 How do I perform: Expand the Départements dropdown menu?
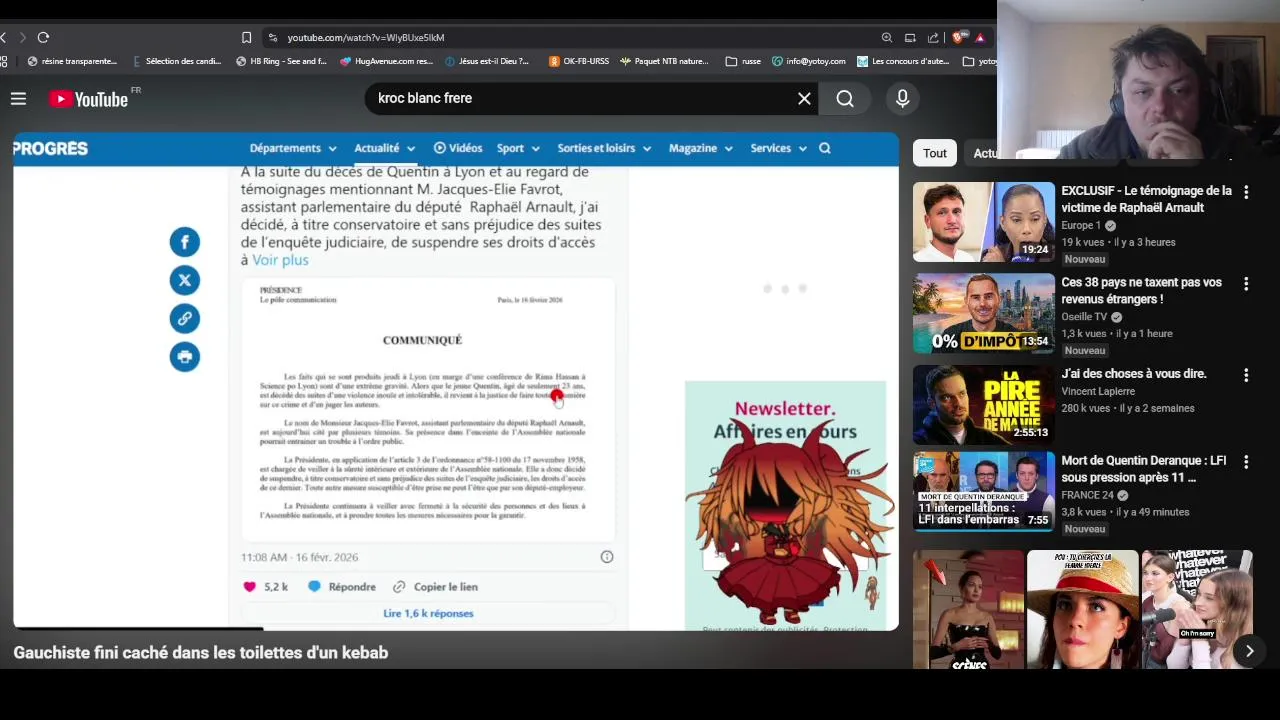tap(293, 148)
